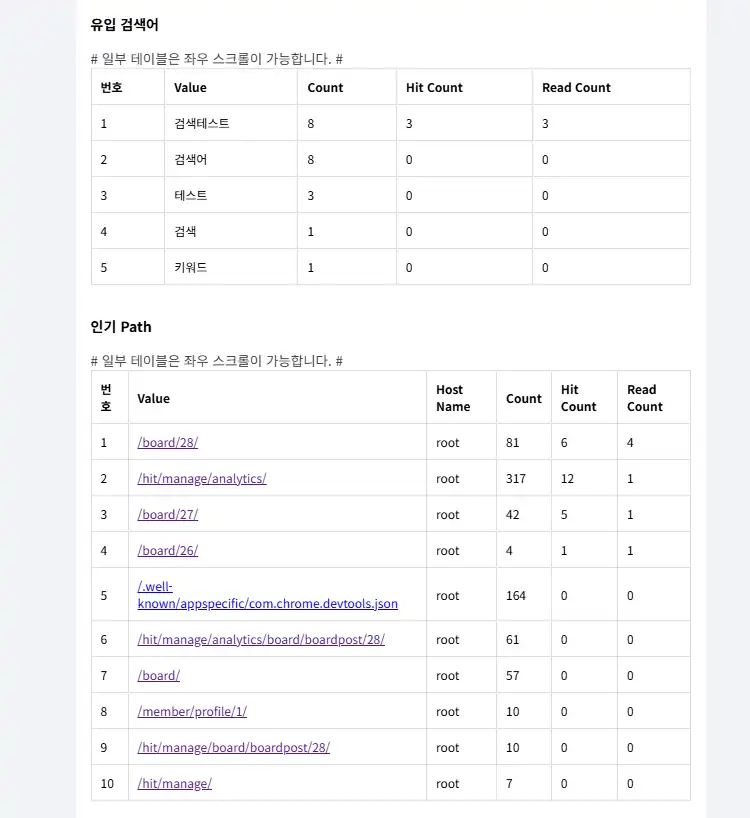Open the .well-known com.chrome.devtools.json link
The width and height of the screenshot is (750, 818).
coord(266,604)
